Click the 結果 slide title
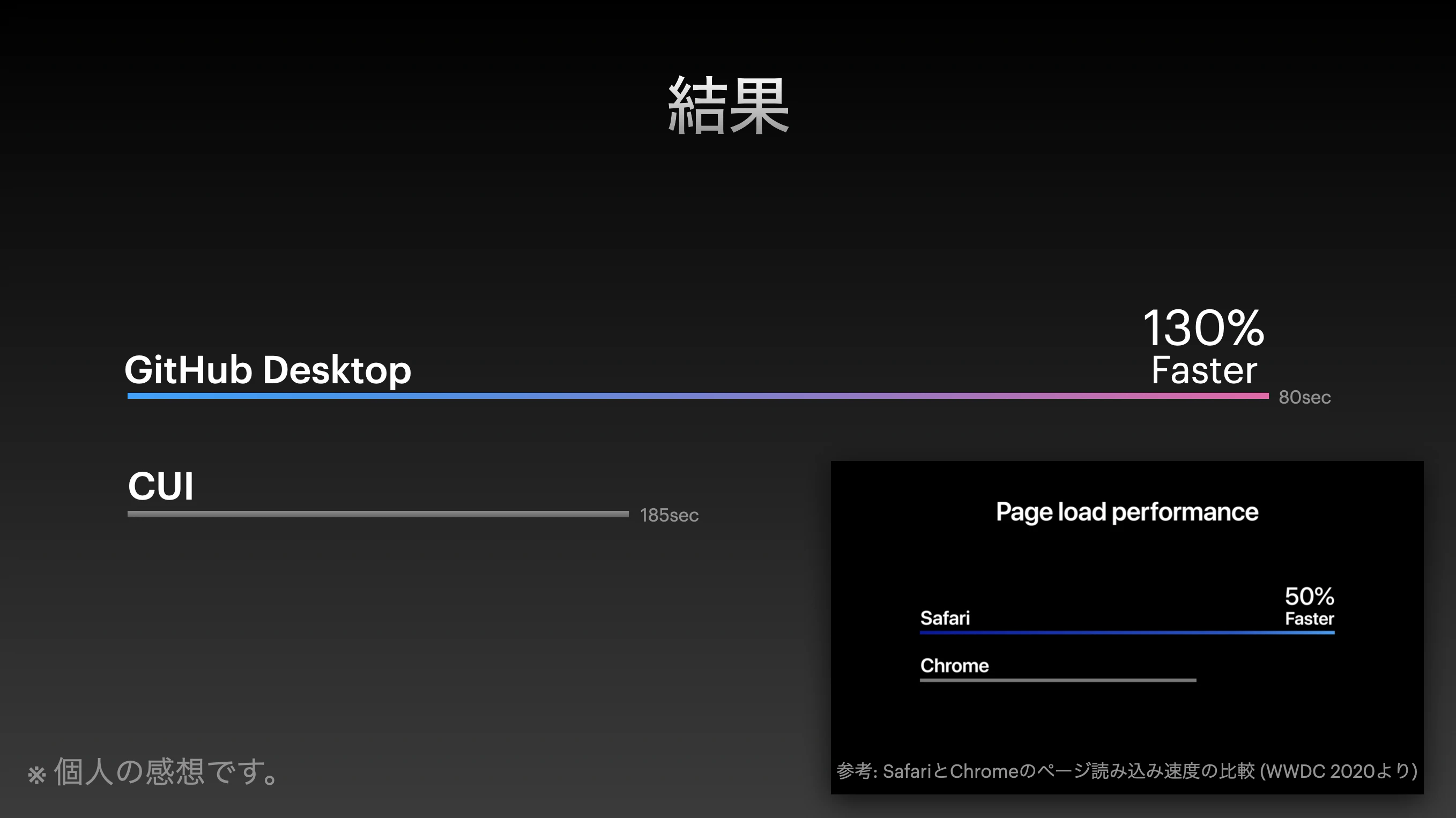Screen dimensions: 1456x818 (728, 106)
